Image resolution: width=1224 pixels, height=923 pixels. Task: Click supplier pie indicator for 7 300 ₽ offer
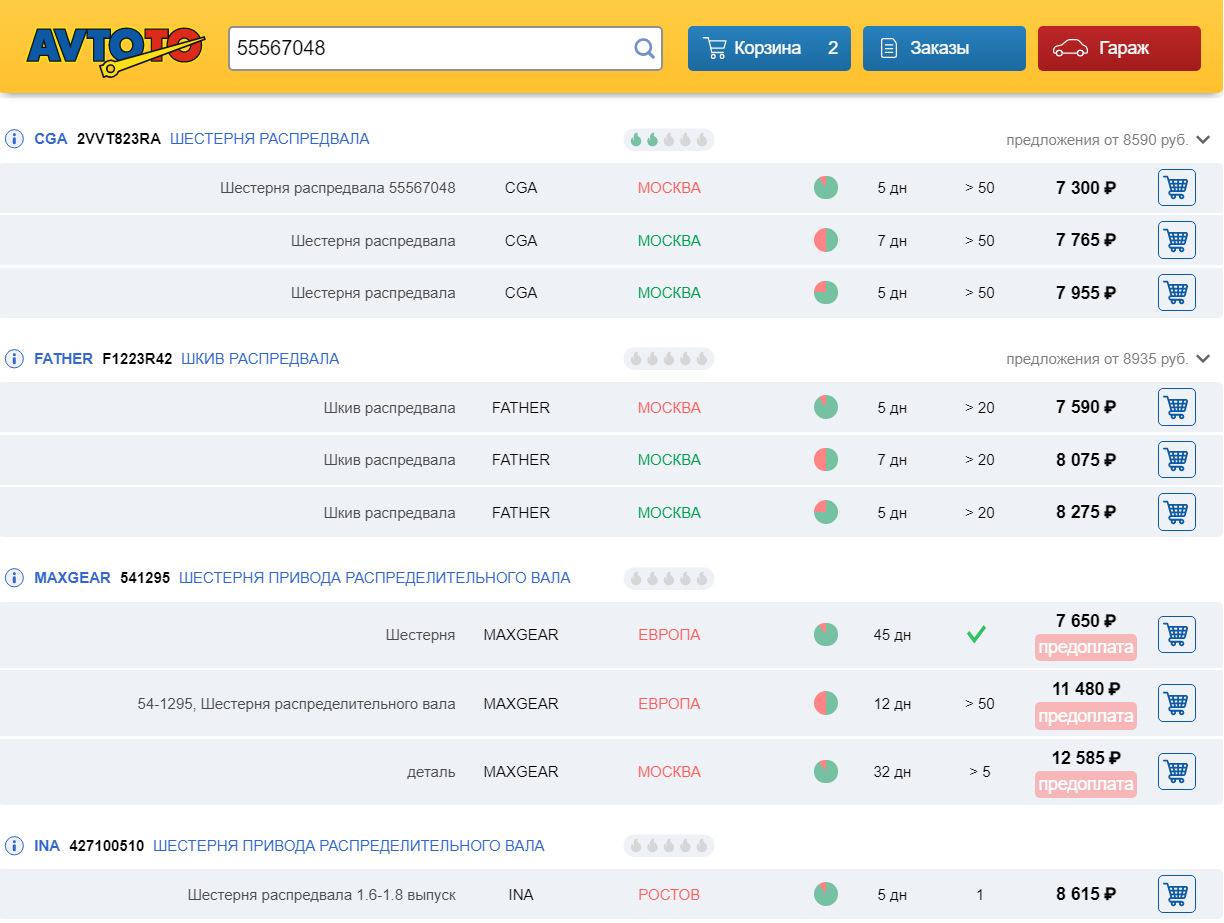click(x=825, y=188)
